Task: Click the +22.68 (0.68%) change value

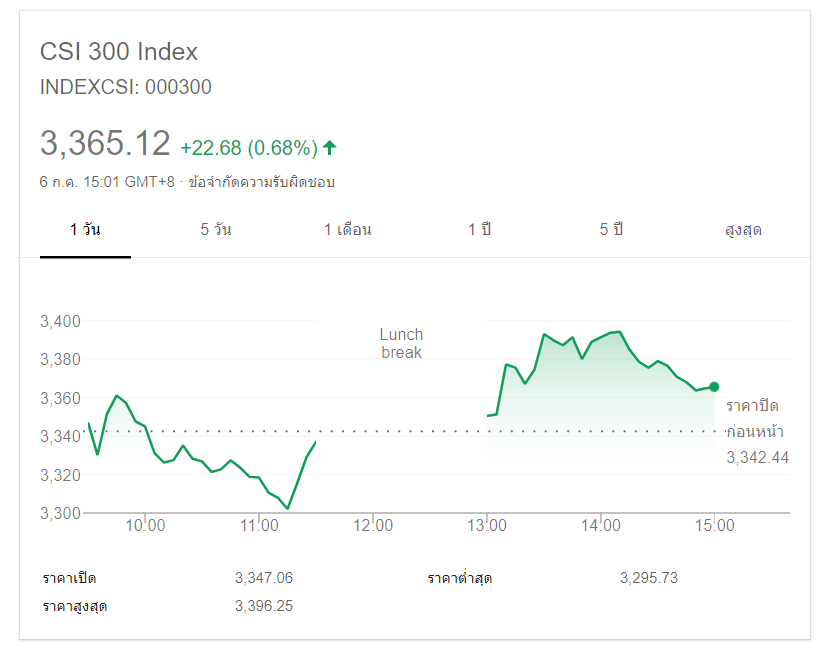Action: pyautogui.click(x=248, y=148)
